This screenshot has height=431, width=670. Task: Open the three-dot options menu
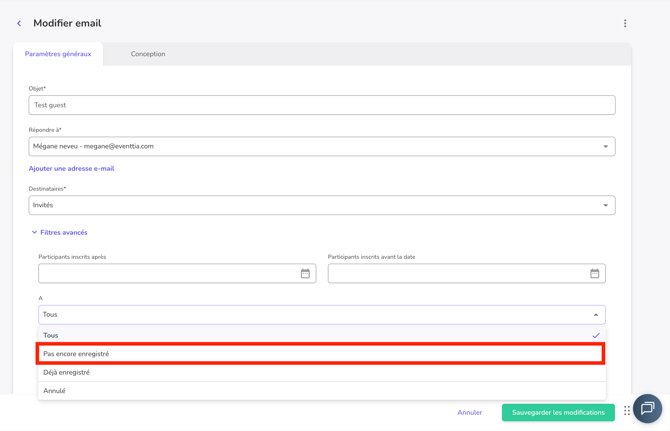point(625,23)
